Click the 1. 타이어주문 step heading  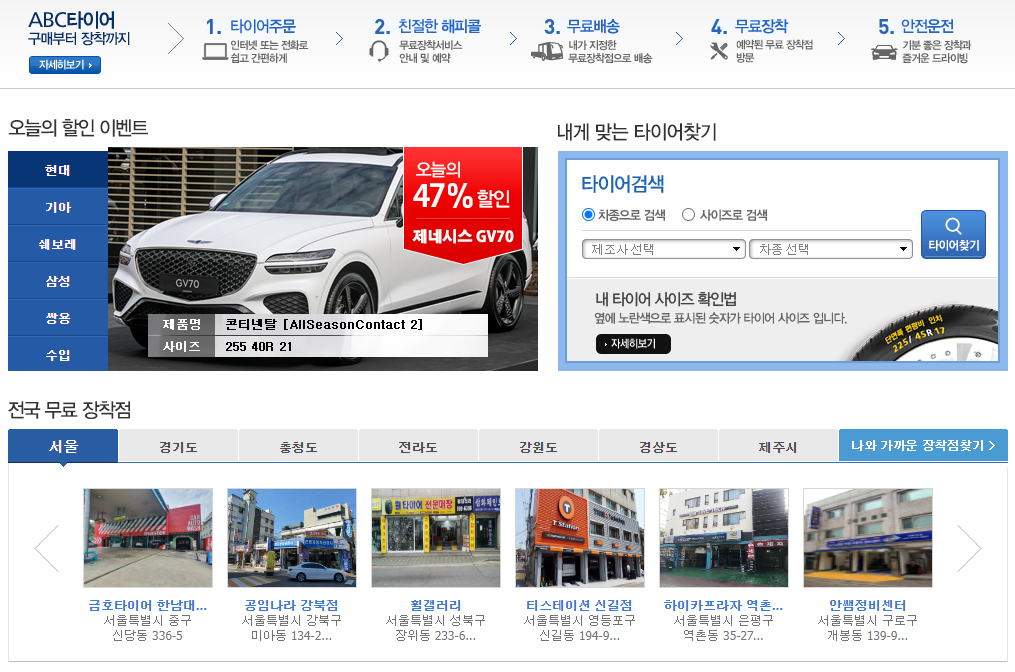coord(251,27)
